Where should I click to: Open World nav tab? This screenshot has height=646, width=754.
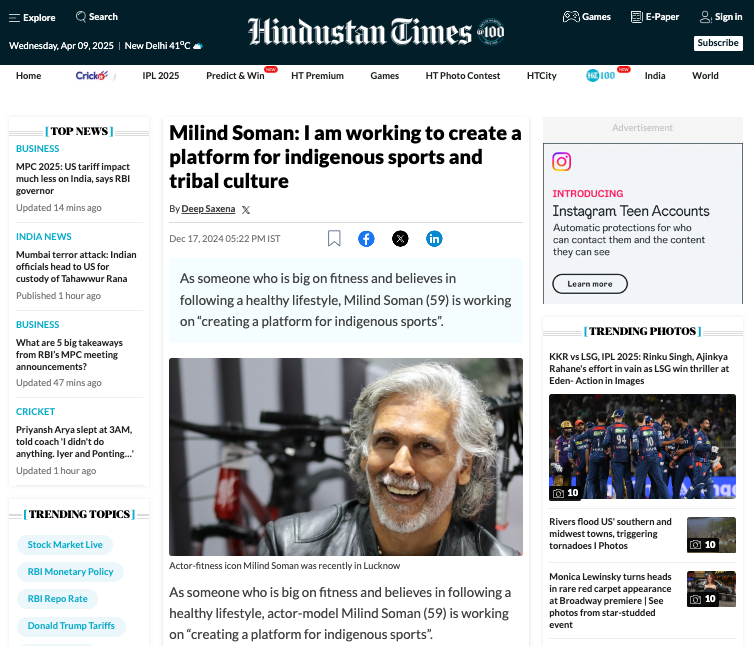705,76
